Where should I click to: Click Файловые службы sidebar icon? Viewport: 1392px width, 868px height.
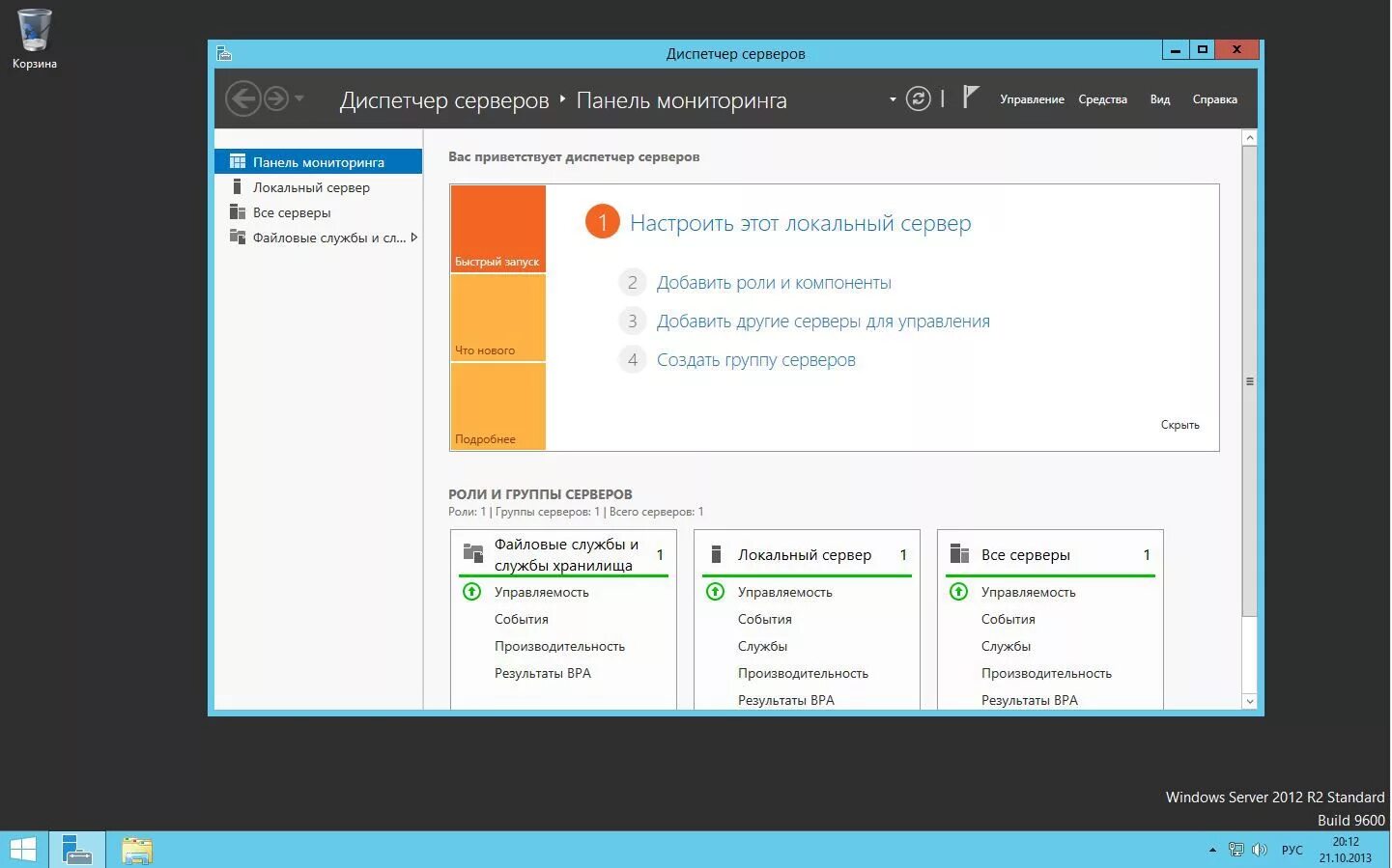(x=238, y=237)
